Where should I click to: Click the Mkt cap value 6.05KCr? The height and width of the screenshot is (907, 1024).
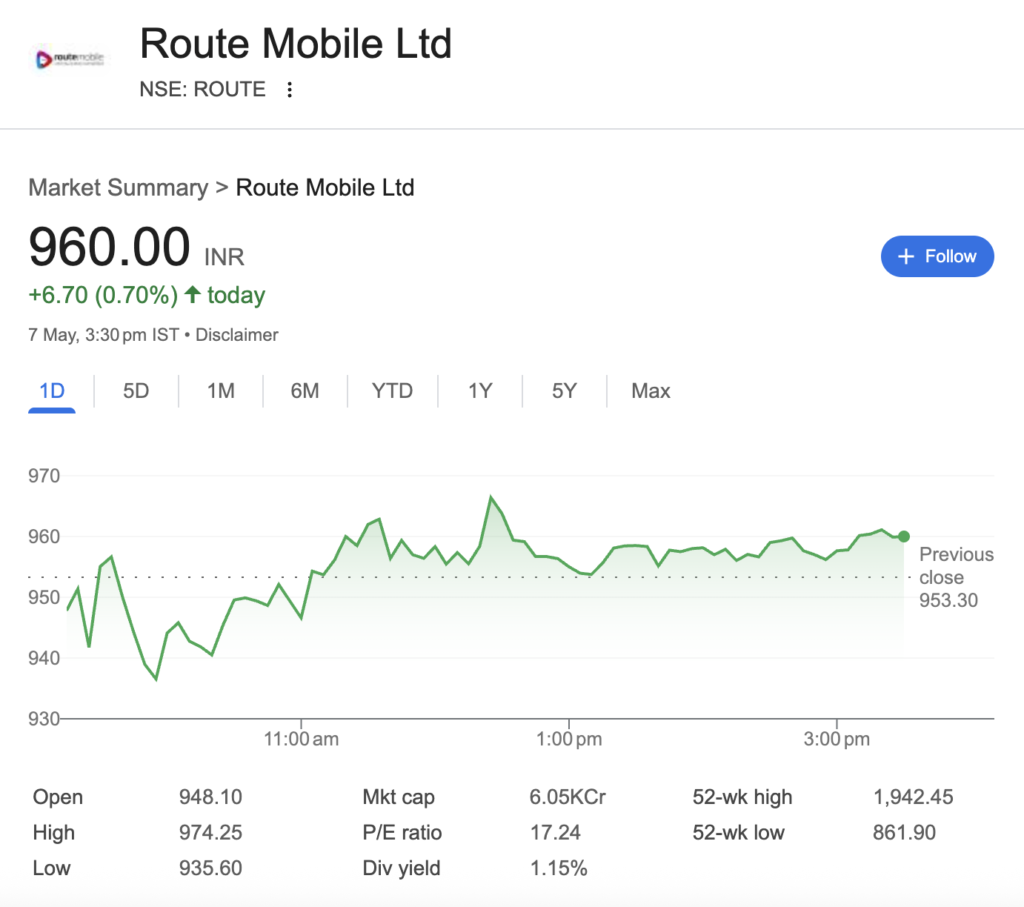point(568,797)
